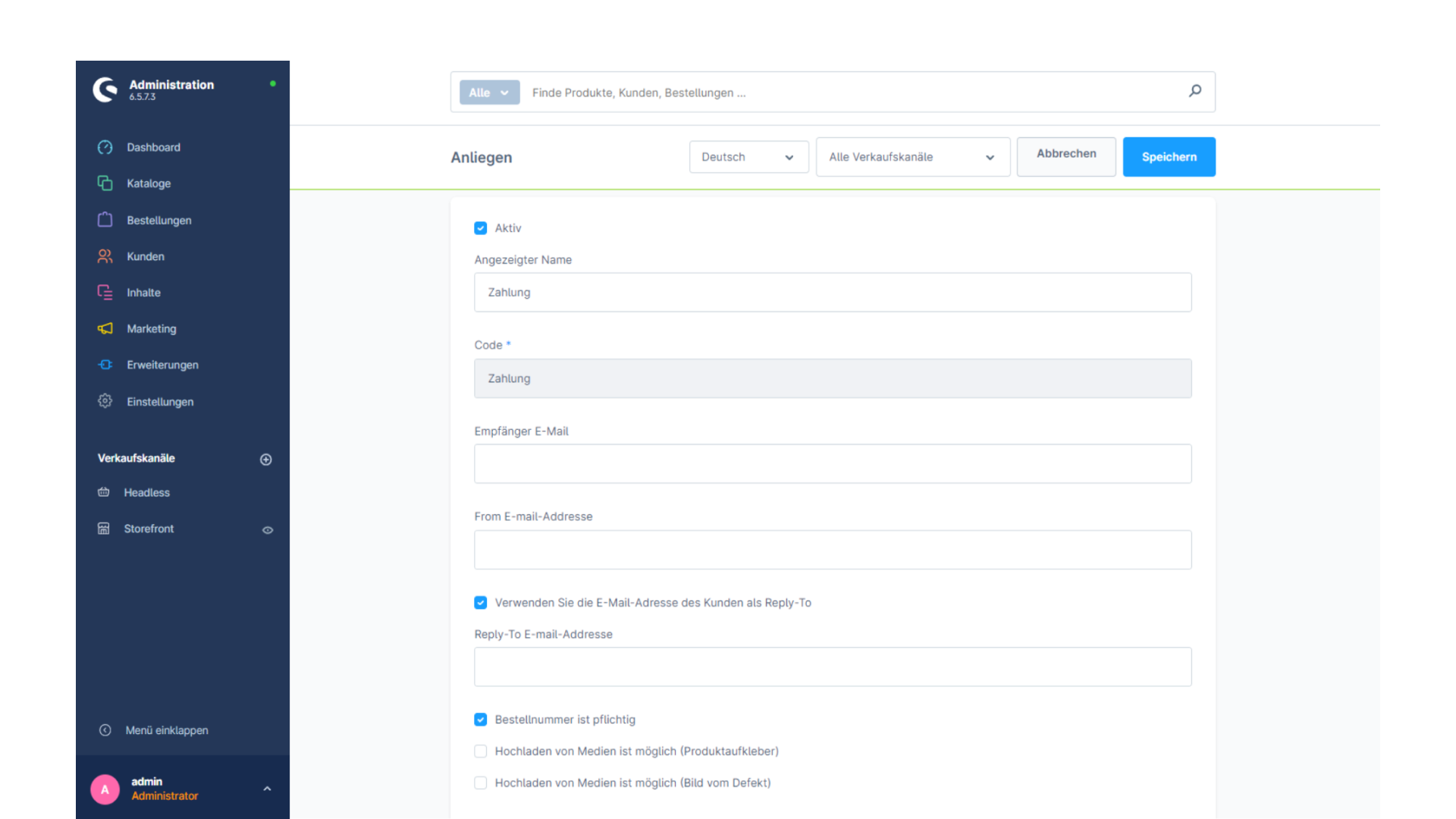Disable Bestellnummer ist pflichtig checkbox
The width and height of the screenshot is (1456, 819).
tap(480, 718)
